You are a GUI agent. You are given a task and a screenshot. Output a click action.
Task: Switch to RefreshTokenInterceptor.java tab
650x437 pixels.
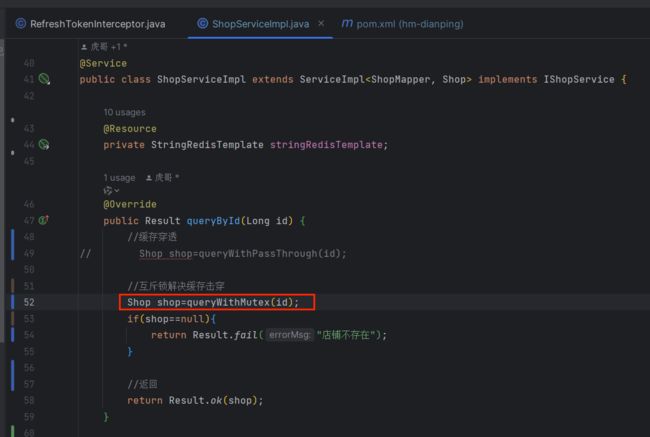pos(91,24)
